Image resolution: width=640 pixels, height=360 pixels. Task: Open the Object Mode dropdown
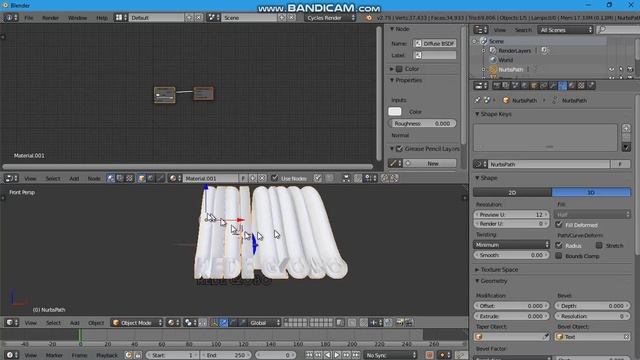point(137,323)
